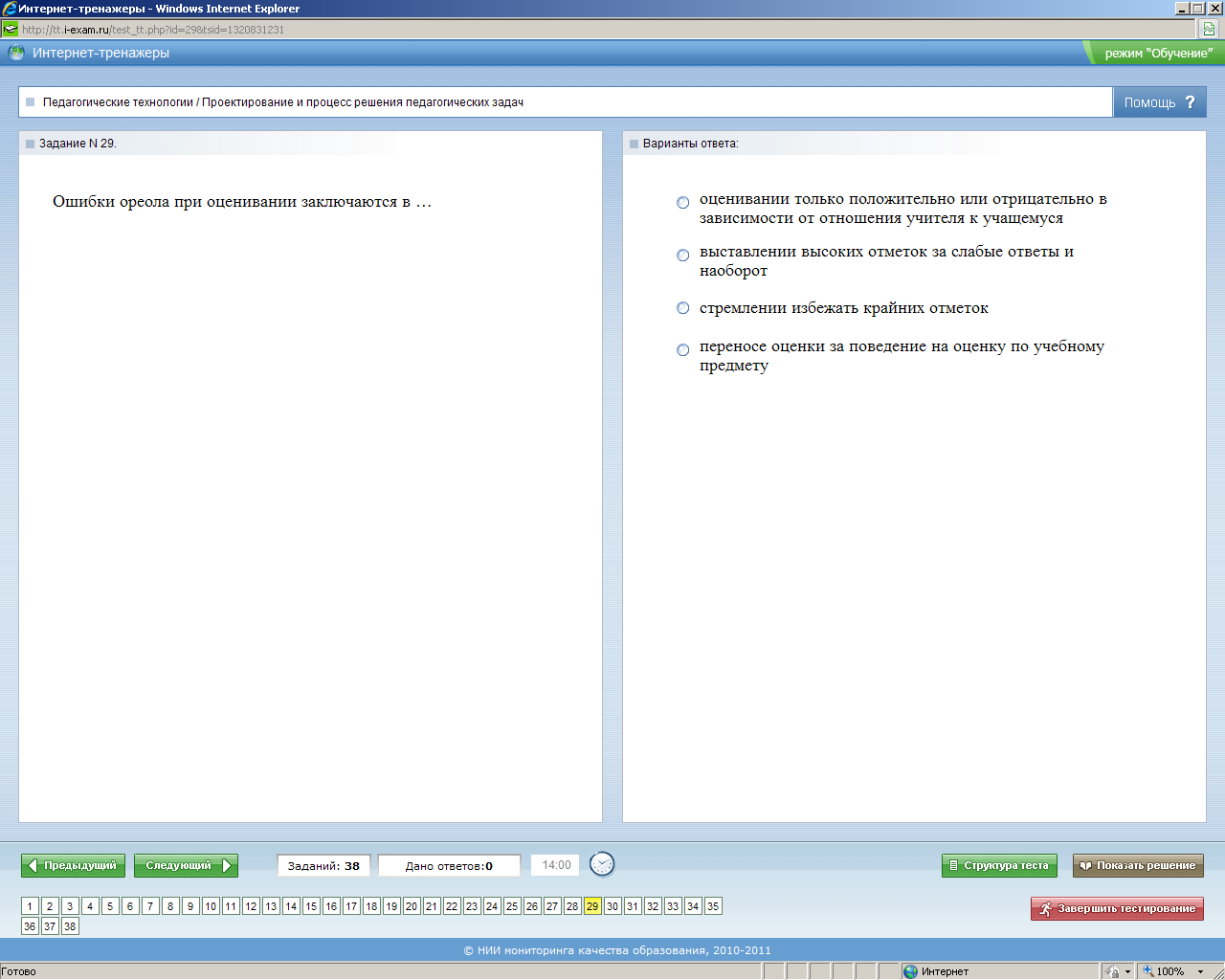This screenshot has width=1225, height=980.
Task: Jump to question 8
Action: point(170,906)
